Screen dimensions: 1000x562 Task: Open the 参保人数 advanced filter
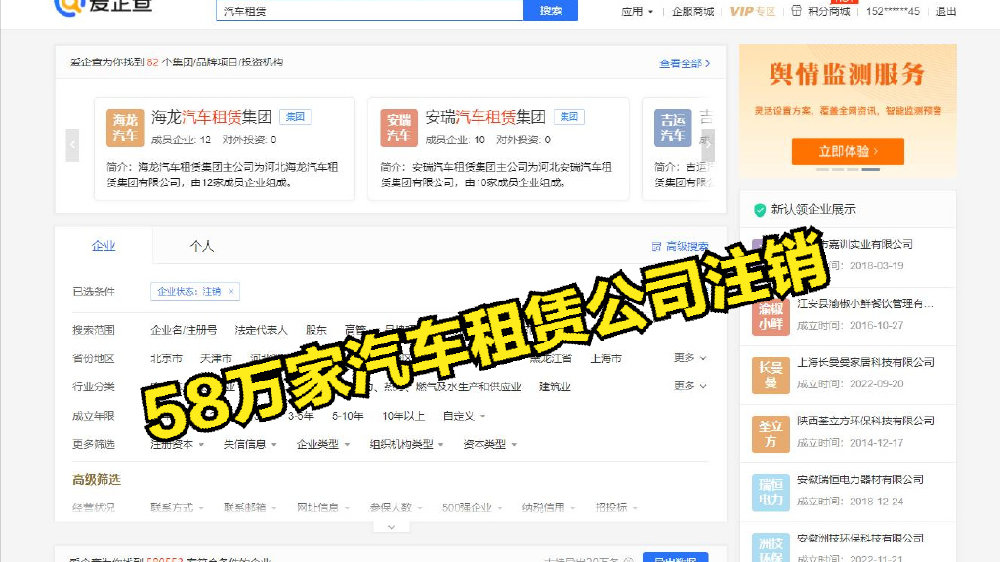coord(397,507)
